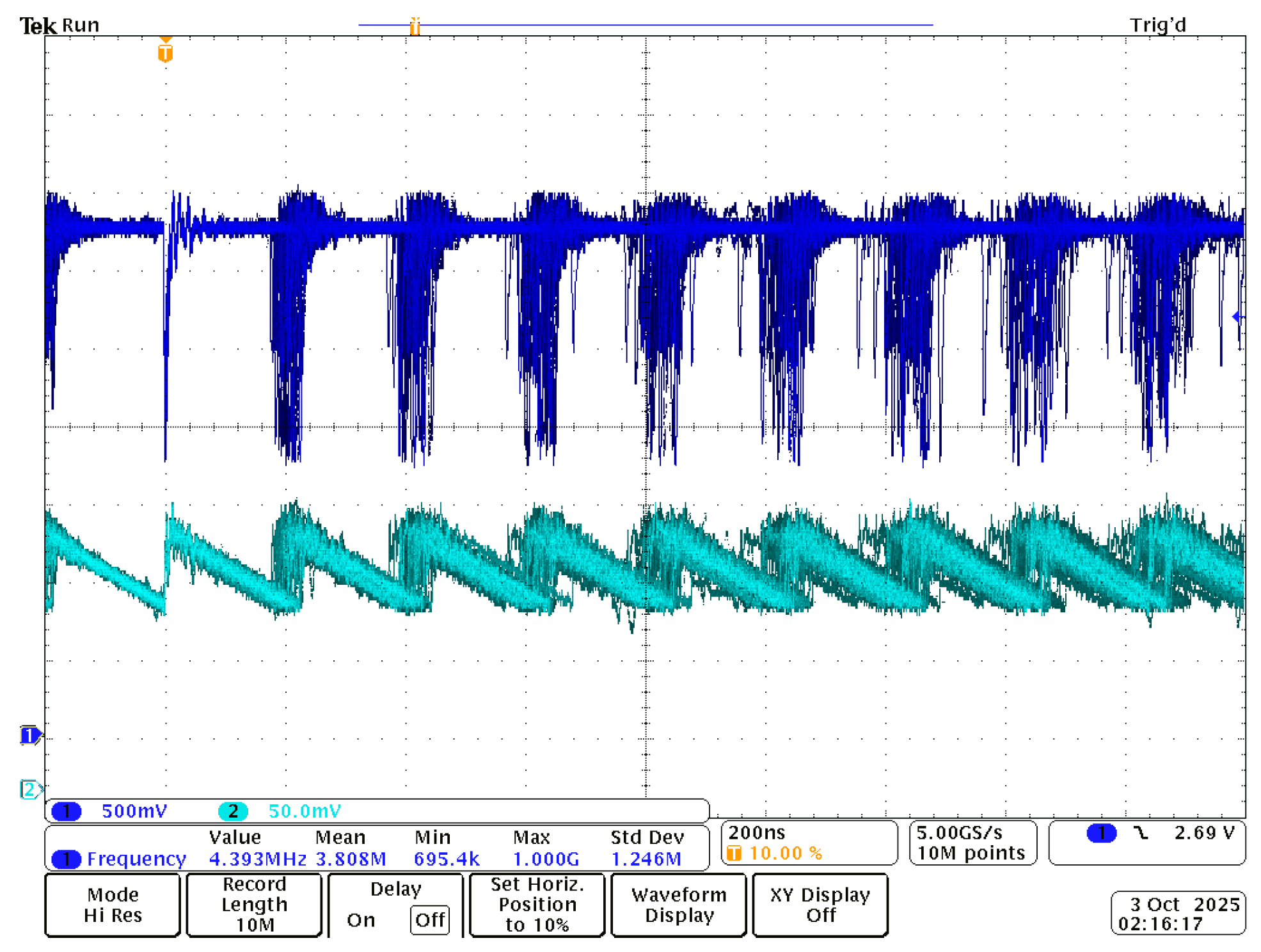Click channel 1 ground reference marker
1261x952 pixels.
(x=29, y=735)
